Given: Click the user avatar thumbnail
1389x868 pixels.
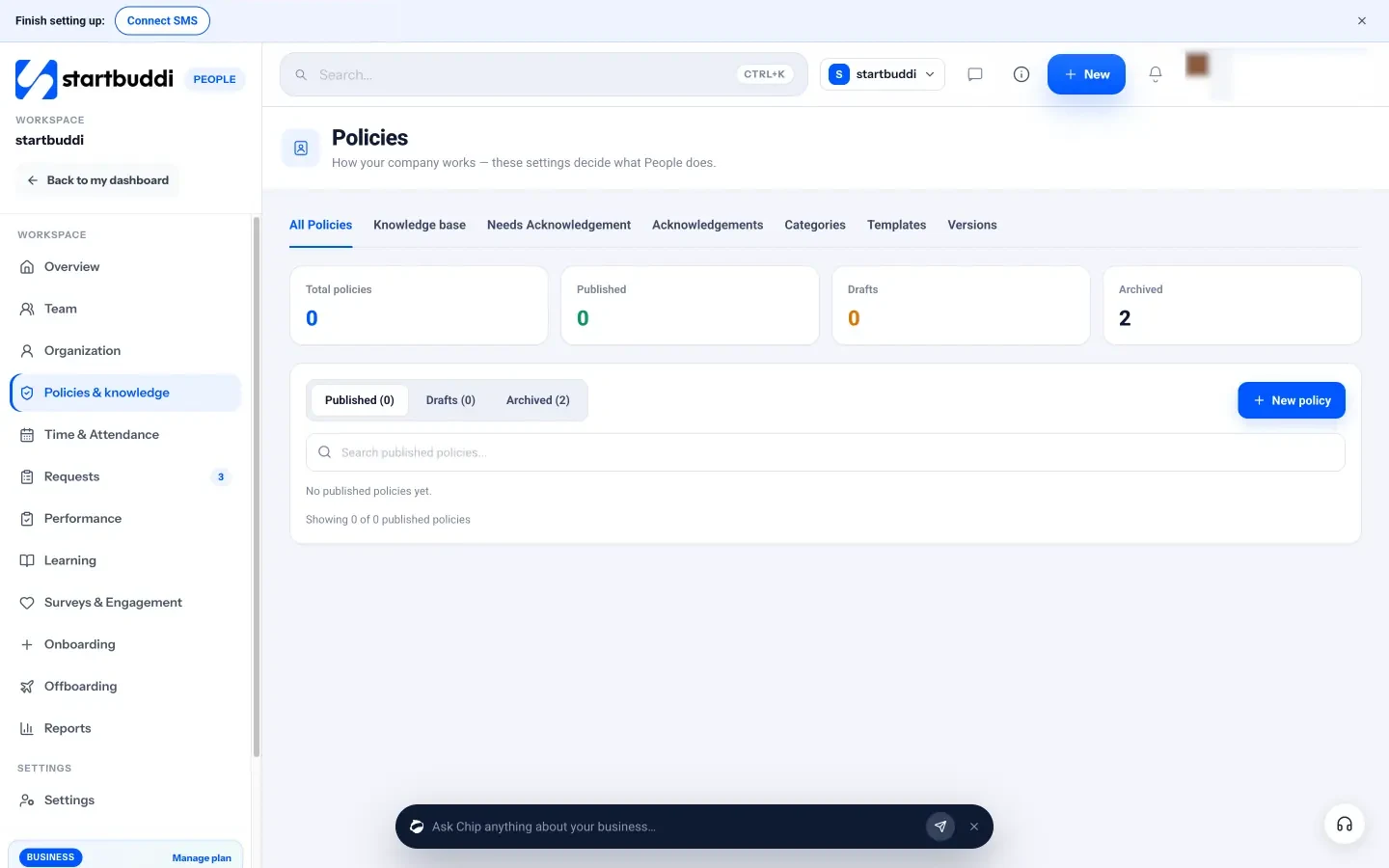Looking at the screenshot, I should click(1197, 65).
